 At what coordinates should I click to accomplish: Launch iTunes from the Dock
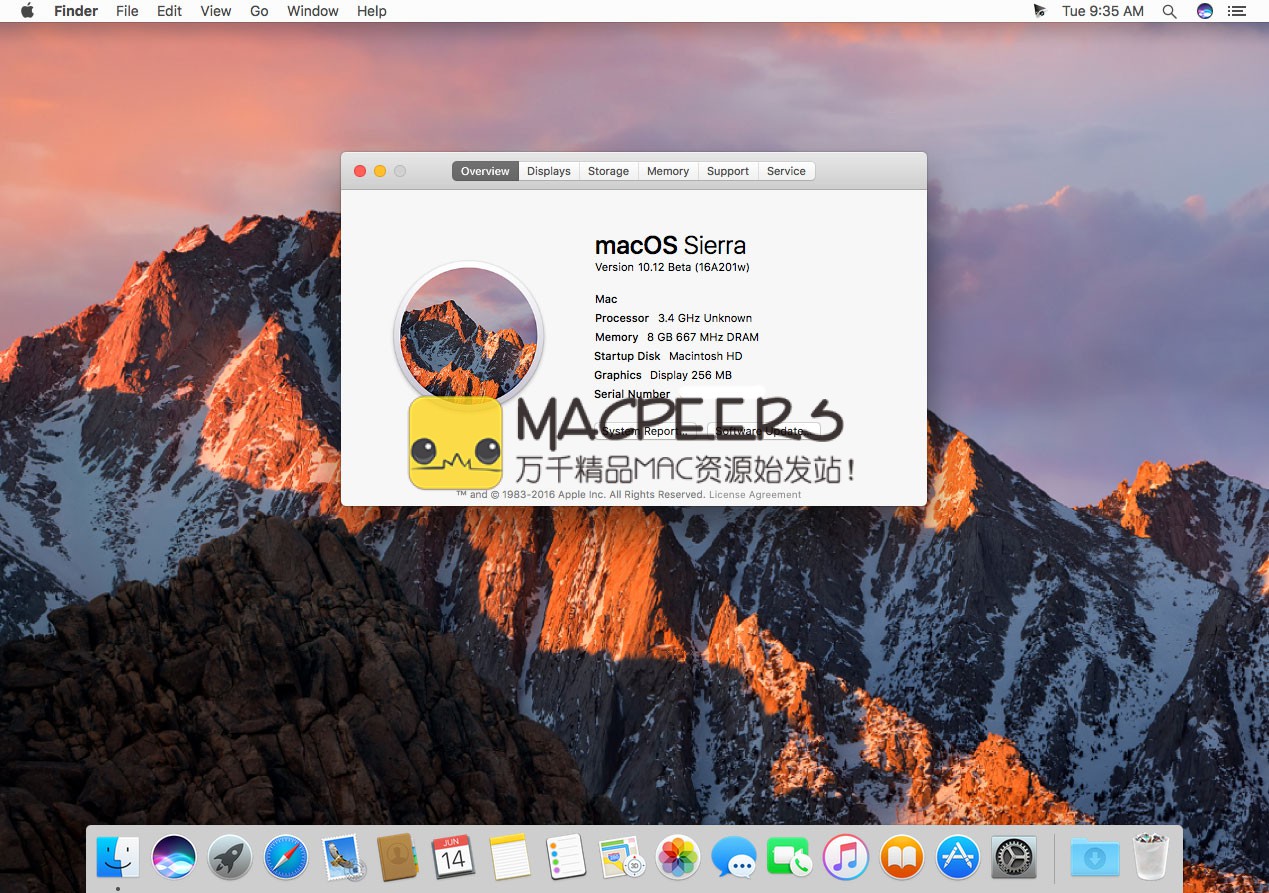point(845,858)
